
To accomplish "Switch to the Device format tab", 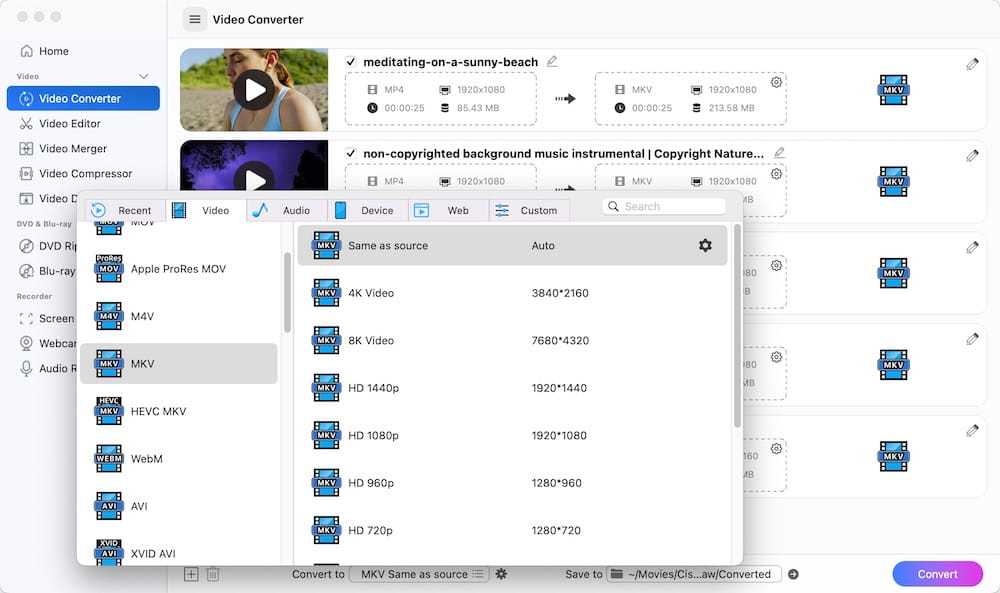I will coord(368,210).
